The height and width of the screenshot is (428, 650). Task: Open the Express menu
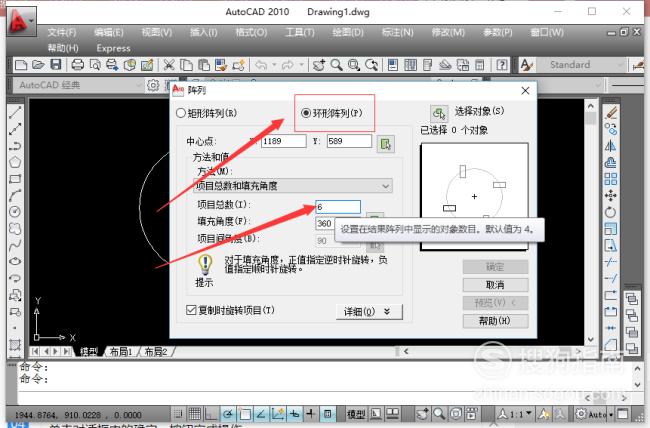113,48
